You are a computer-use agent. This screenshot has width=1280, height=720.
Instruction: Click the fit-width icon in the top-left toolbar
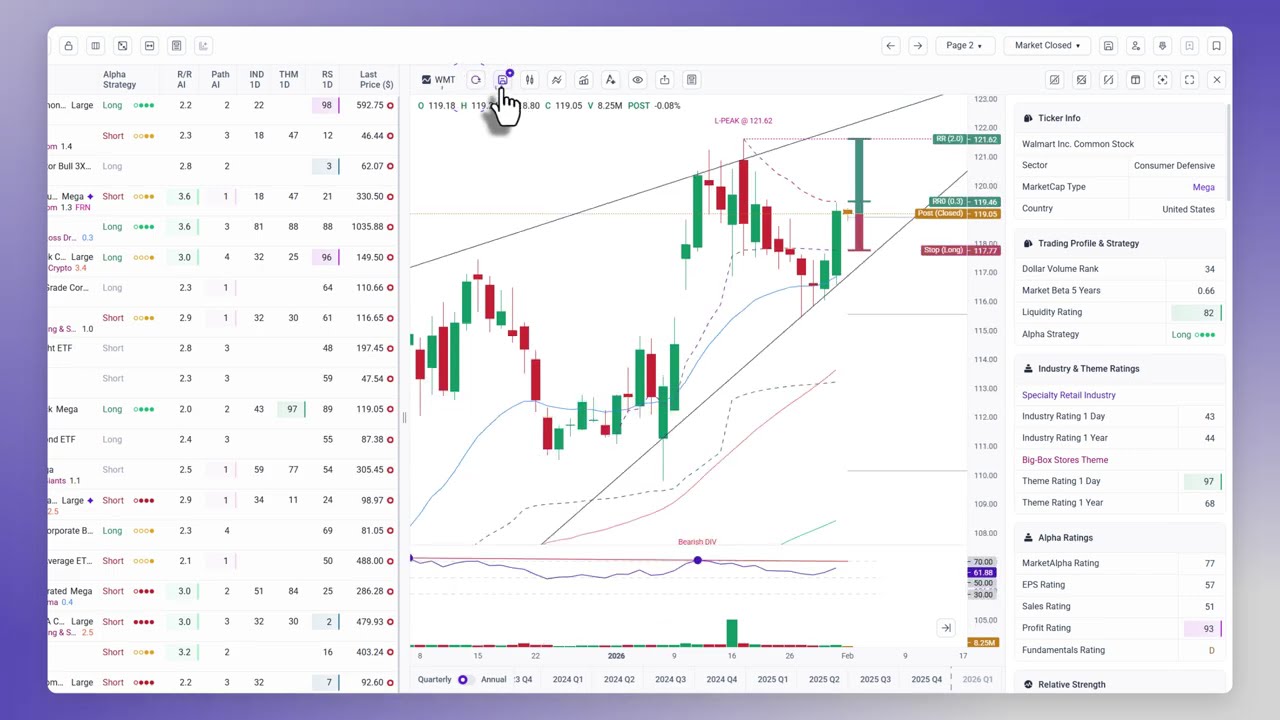tap(149, 45)
